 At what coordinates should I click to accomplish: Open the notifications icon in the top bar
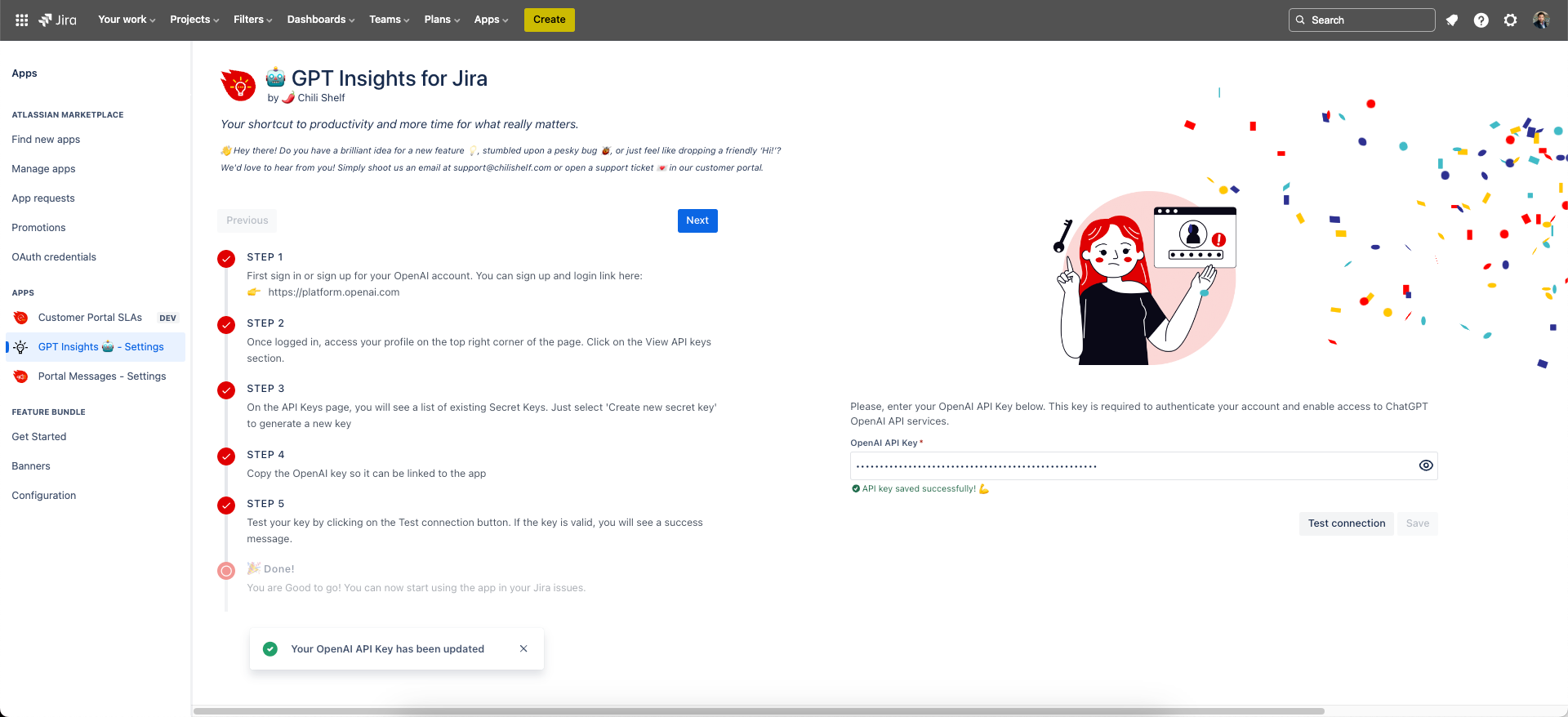pyautogui.click(x=1452, y=20)
